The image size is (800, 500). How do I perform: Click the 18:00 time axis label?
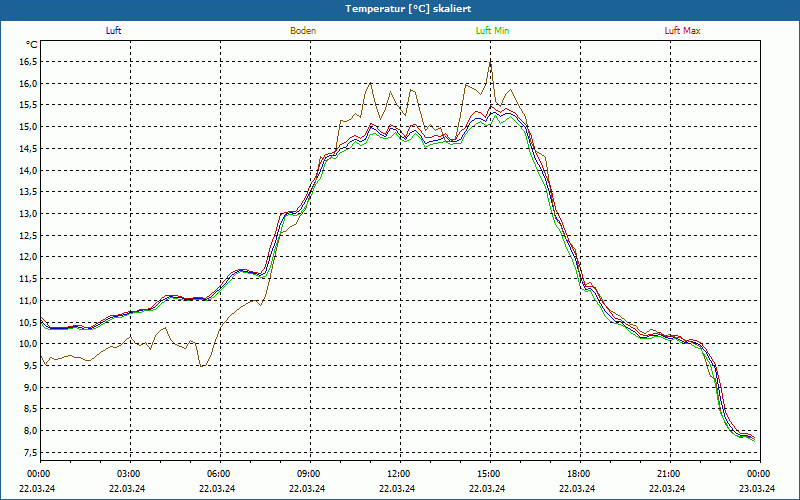(579, 474)
